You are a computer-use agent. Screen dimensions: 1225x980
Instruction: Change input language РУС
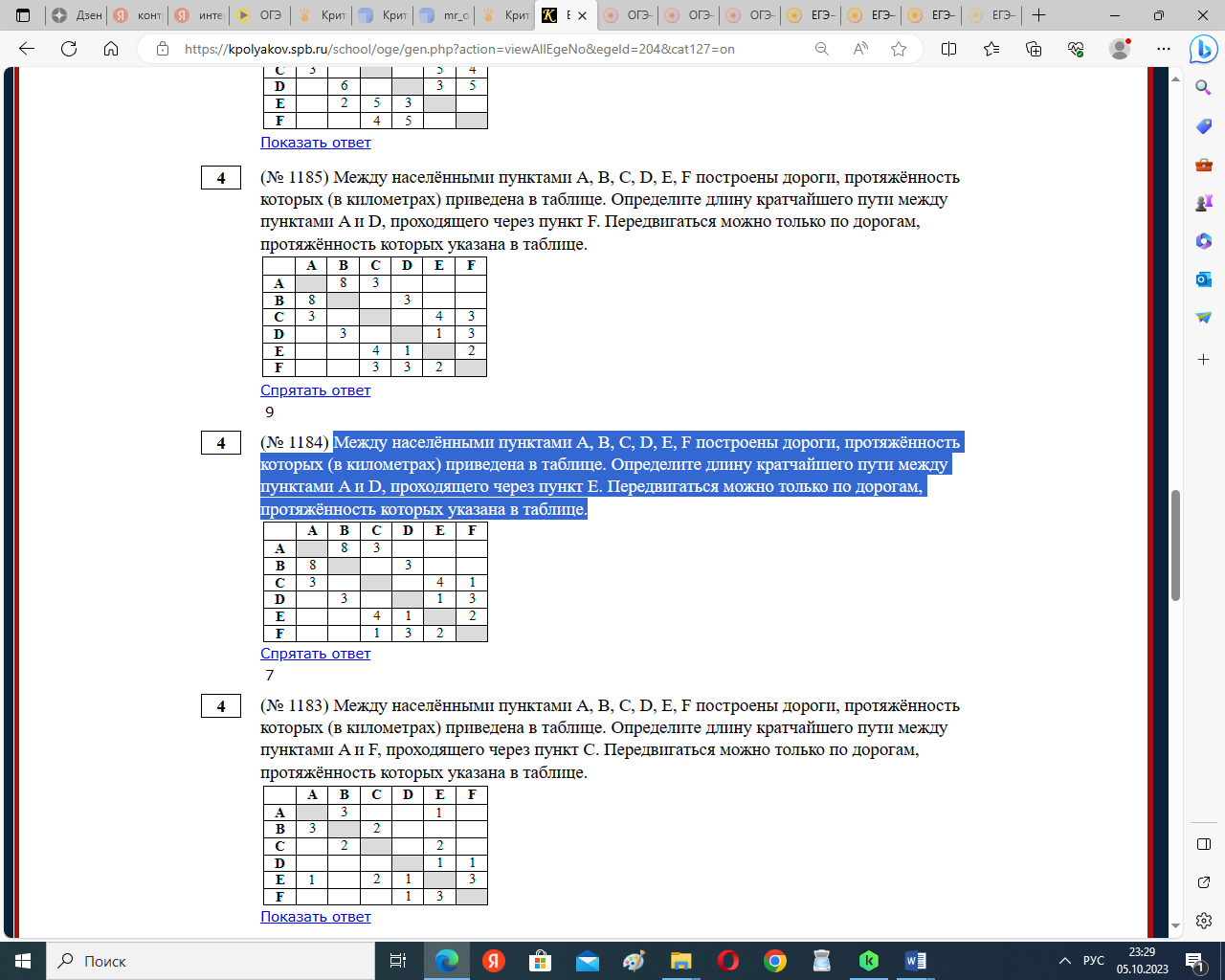[1094, 961]
